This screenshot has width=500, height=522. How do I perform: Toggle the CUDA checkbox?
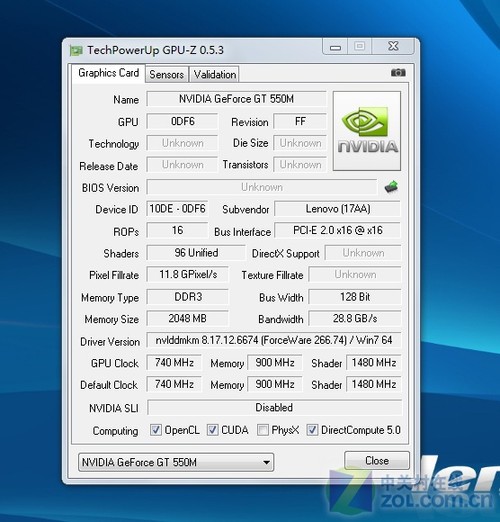213,430
